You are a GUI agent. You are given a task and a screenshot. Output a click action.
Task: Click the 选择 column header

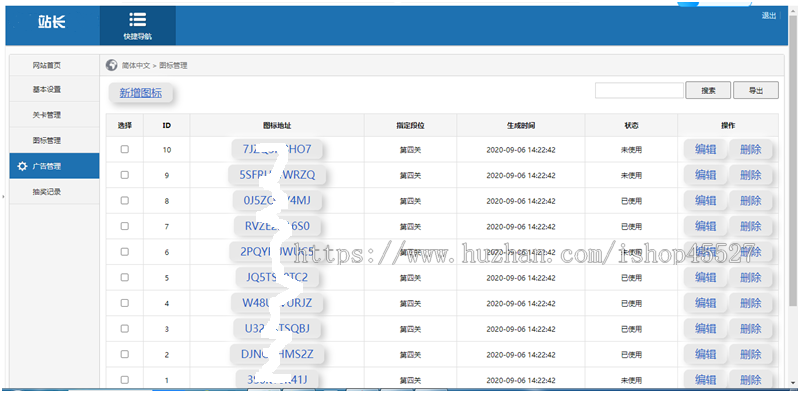124,125
